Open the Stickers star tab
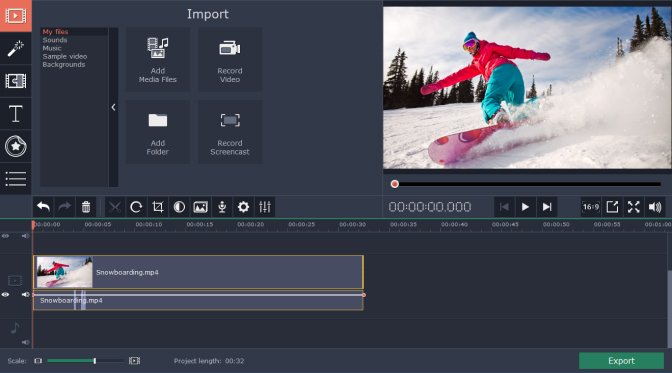The width and height of the screenshot is (672, 373). tap(15, 146)
